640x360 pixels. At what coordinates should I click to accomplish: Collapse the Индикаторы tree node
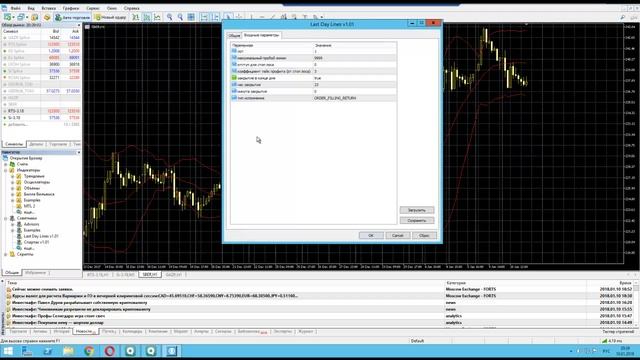point(6,170)
